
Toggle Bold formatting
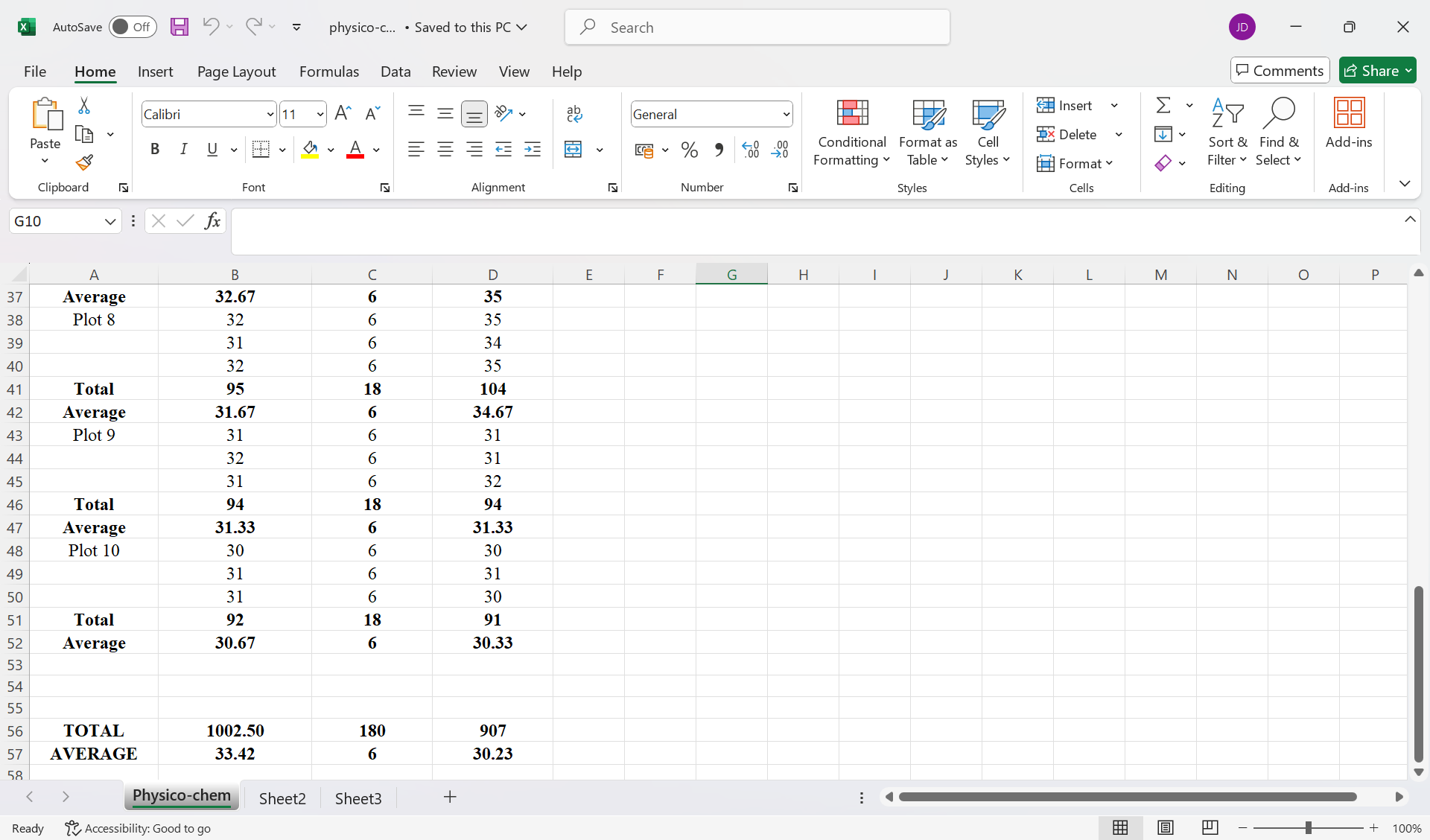click(x=155, y=150)
